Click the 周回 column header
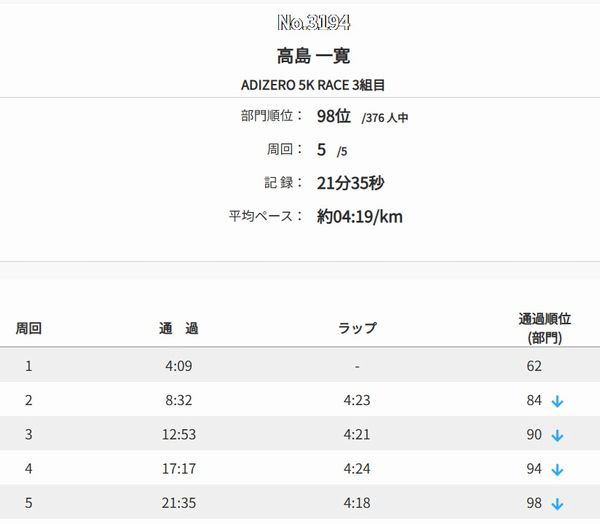 (29, 328)
